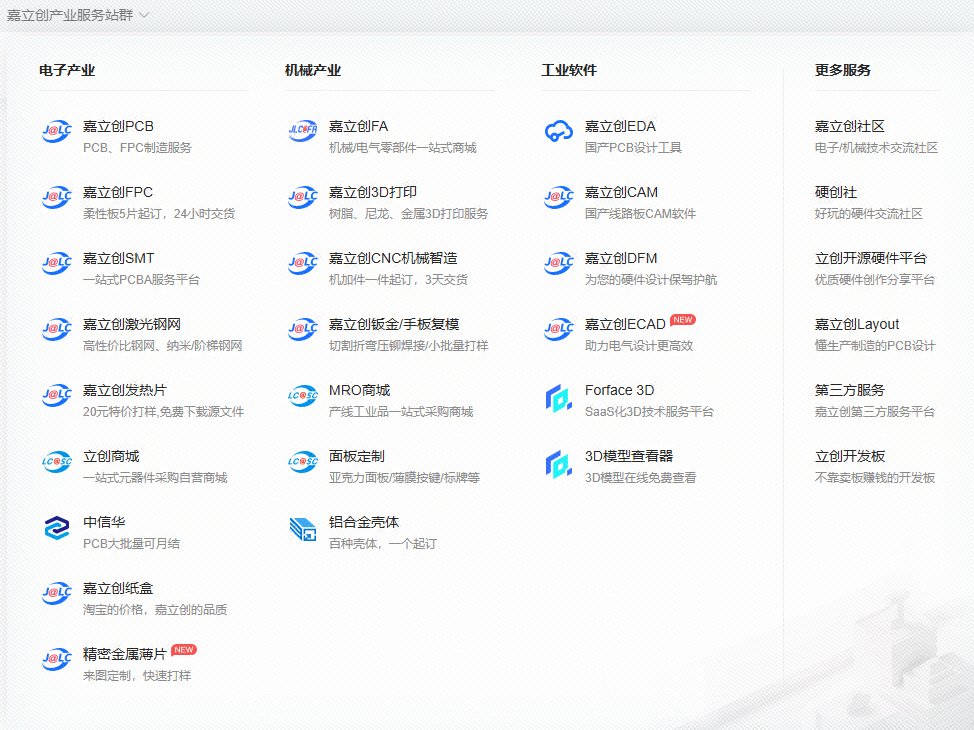This screenshot has width=974, height=730.
Task: Open 精密金属薄片 service
Action: [124, 654]
